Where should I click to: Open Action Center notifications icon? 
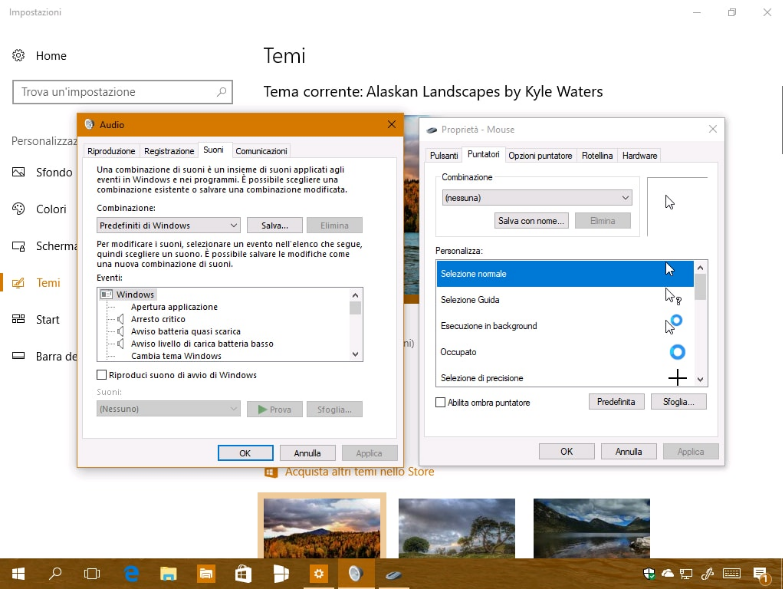[760, 575]
